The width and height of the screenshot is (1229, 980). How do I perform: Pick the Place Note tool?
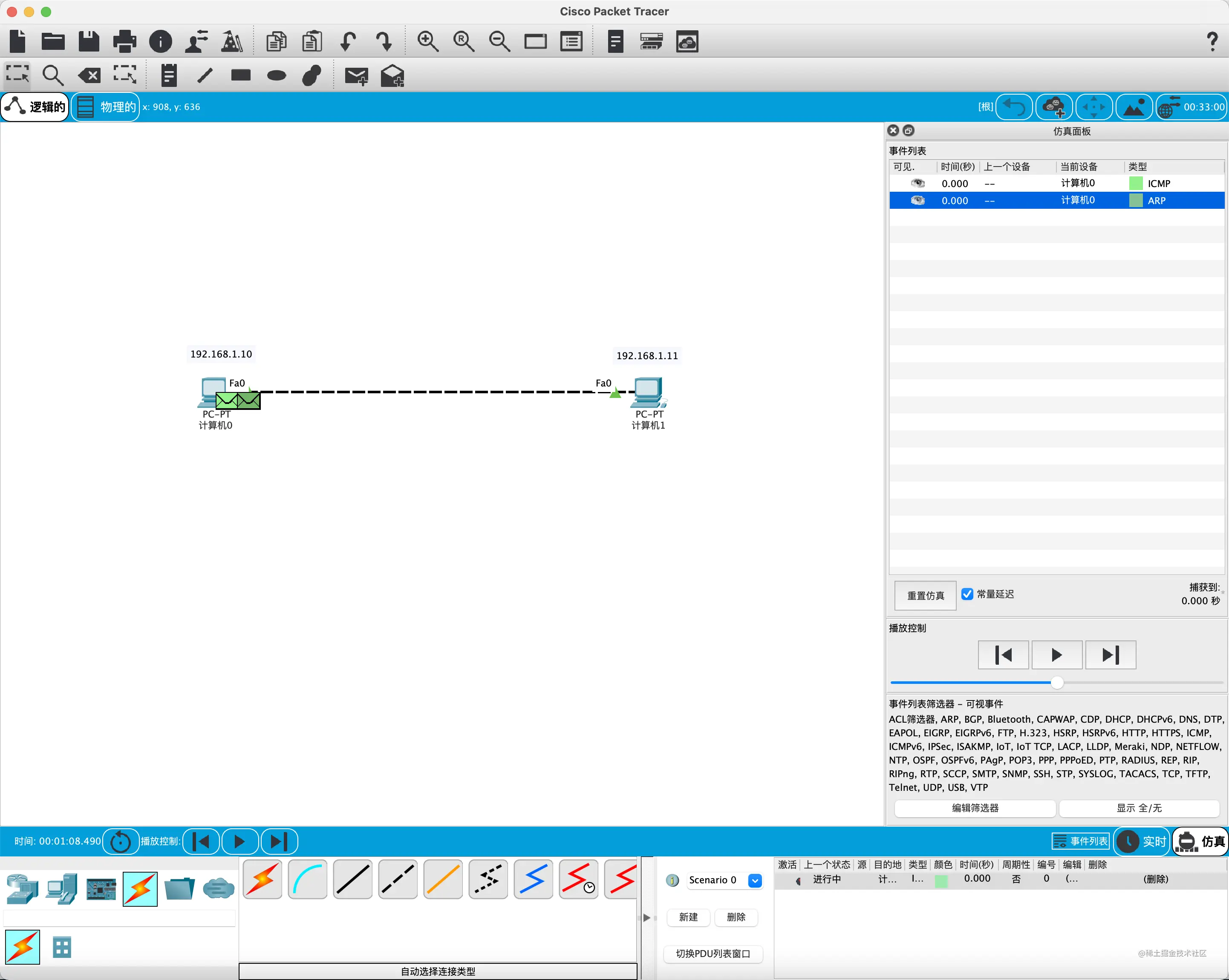tap(169, 75)
